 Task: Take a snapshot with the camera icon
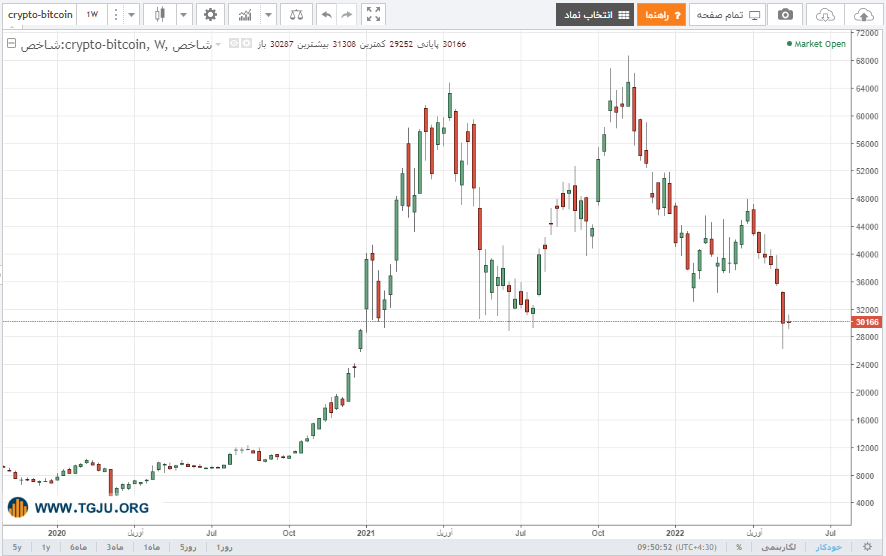coord(785,15)
